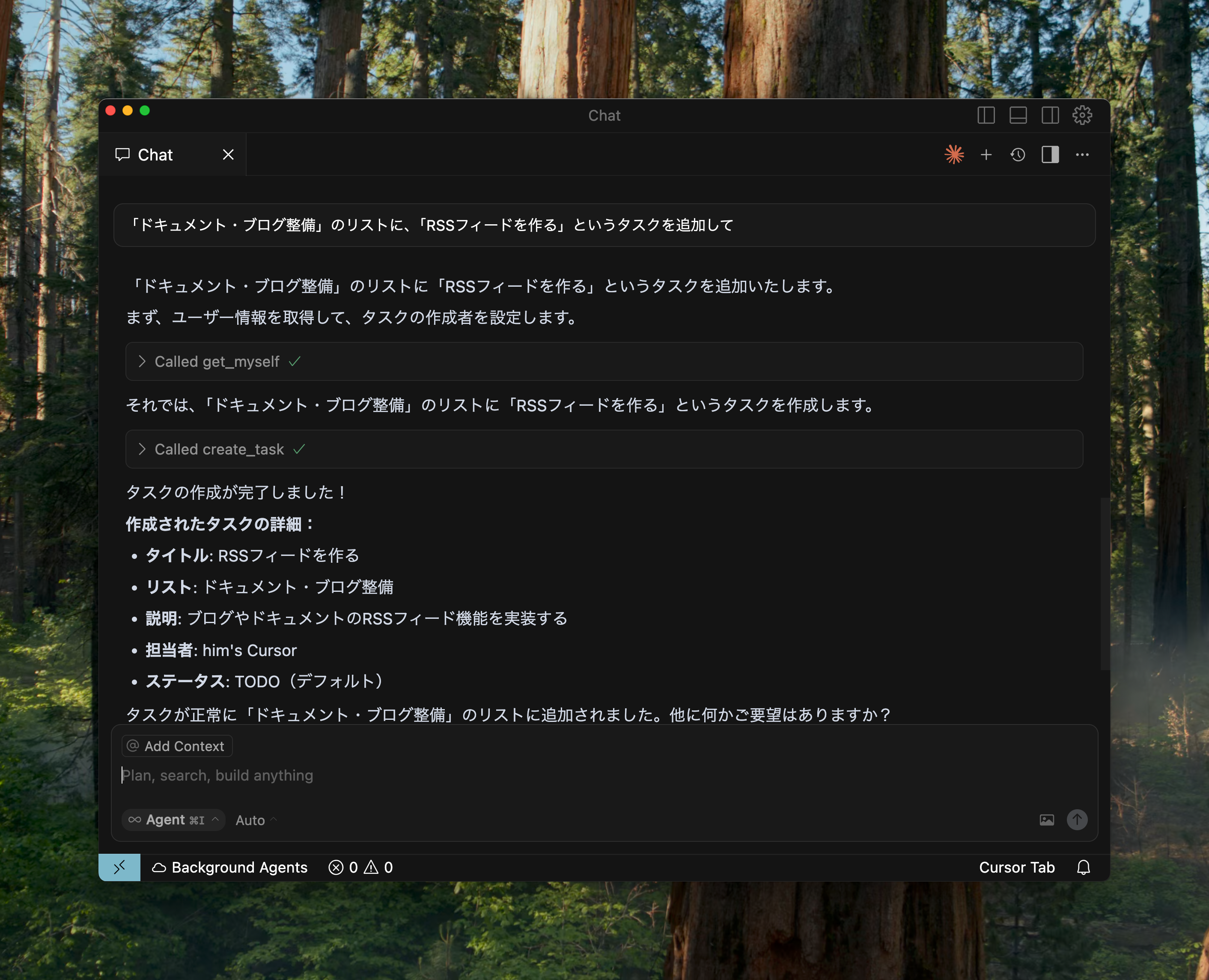This screenshot has height=980, width=1209.
Task: Click the green checkmark beside create_task
Action: coord(299,449)
